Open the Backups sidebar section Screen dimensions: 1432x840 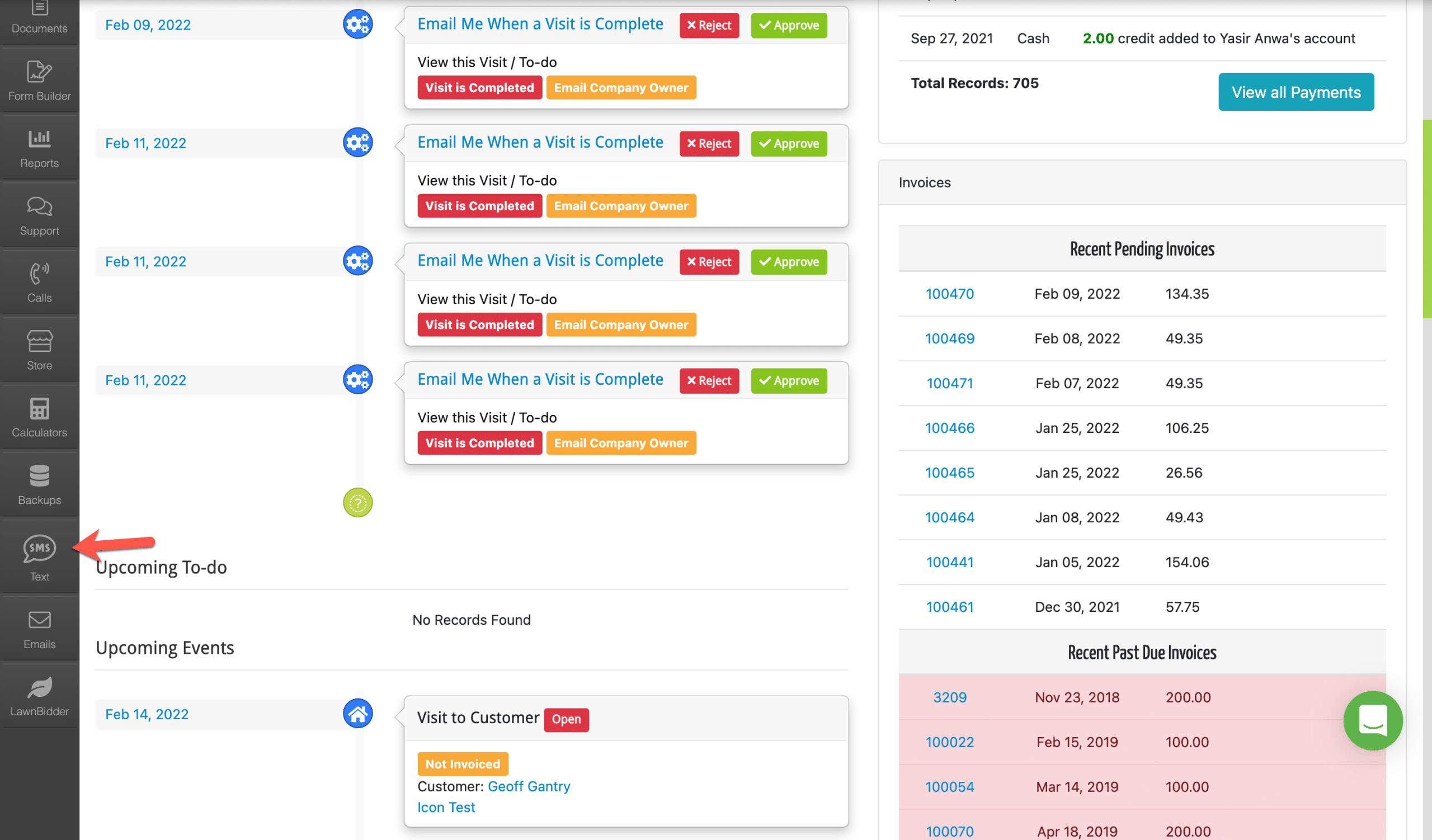tap(39, 485)
